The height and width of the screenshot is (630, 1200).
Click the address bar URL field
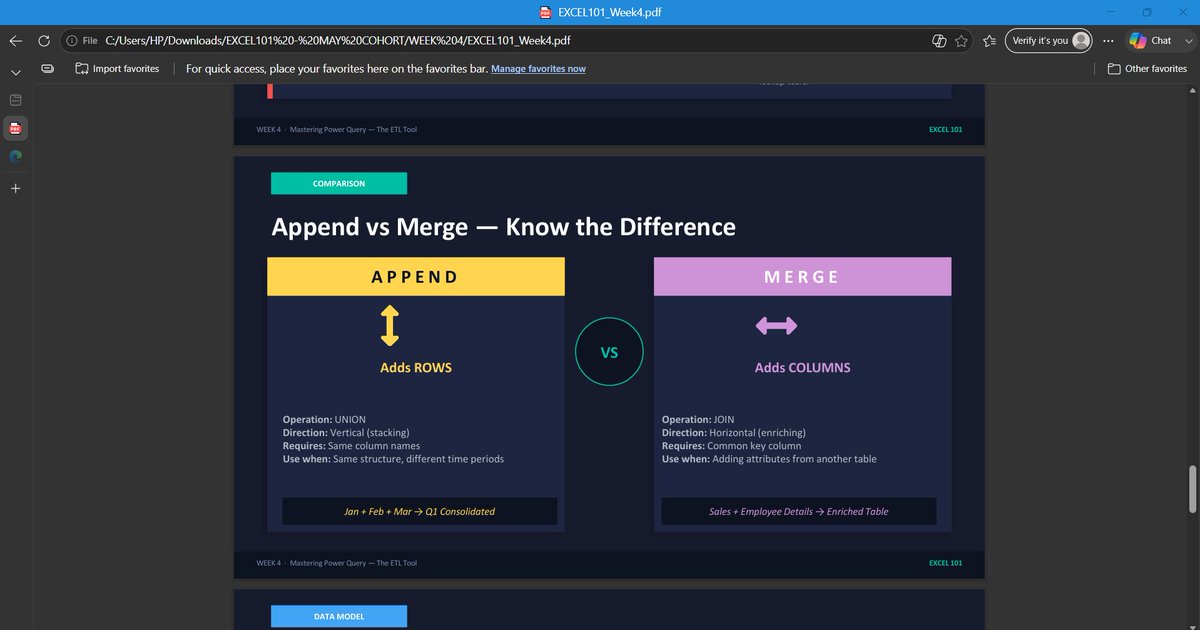[515, 41]
